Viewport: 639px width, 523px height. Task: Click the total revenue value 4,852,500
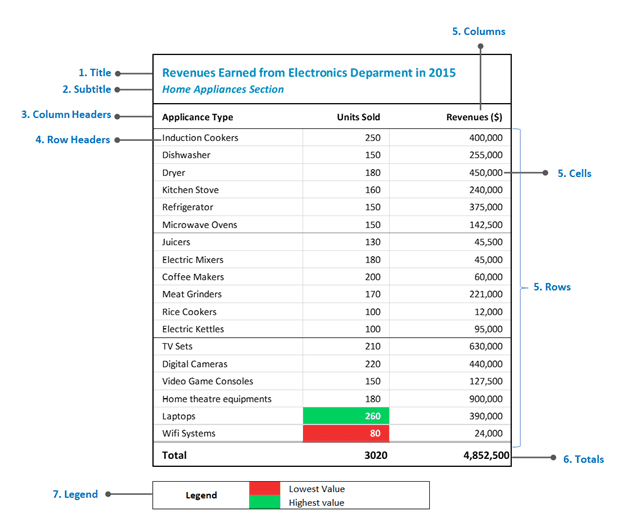pyautogui.click(x=486, y=455)
